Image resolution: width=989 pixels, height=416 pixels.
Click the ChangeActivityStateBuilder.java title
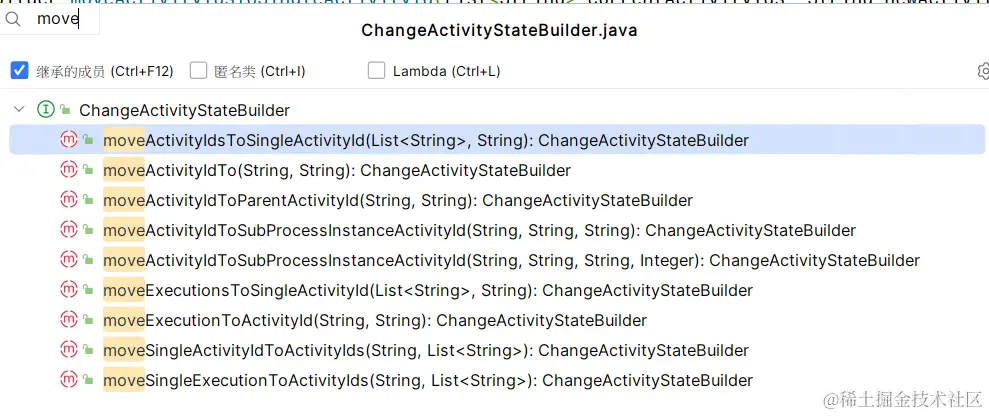499,31
